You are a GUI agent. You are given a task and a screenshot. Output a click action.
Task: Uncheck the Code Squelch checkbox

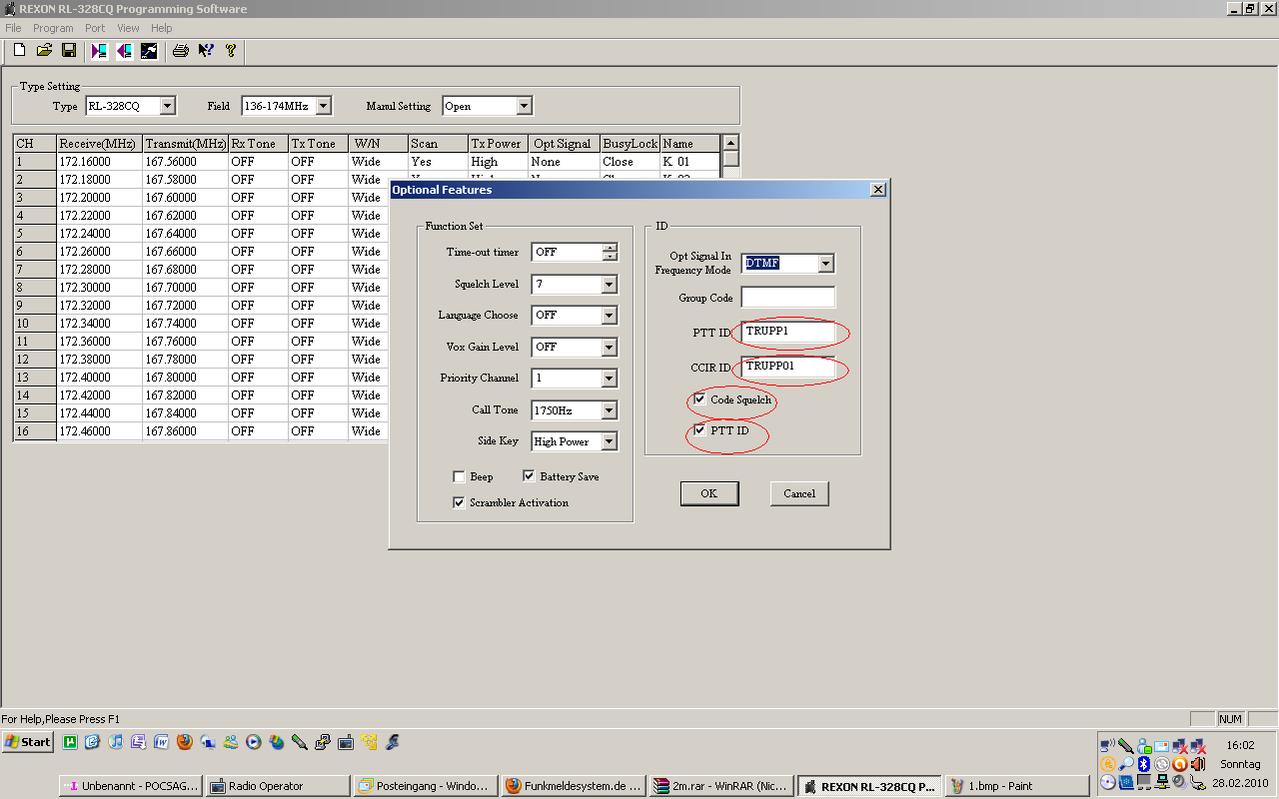tap(700, 399)
